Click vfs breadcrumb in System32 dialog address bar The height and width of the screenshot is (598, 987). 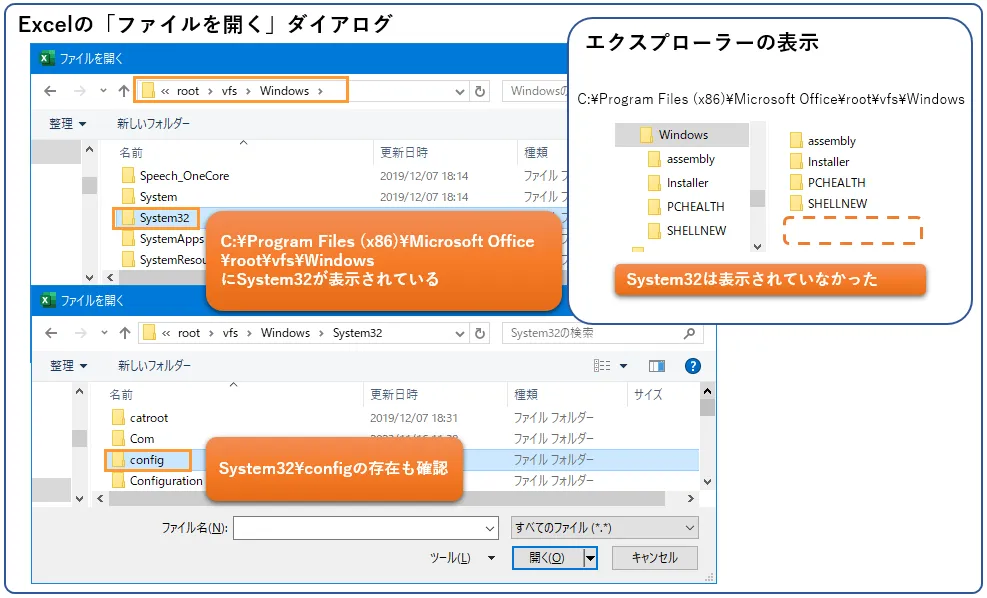coord(230,333)
